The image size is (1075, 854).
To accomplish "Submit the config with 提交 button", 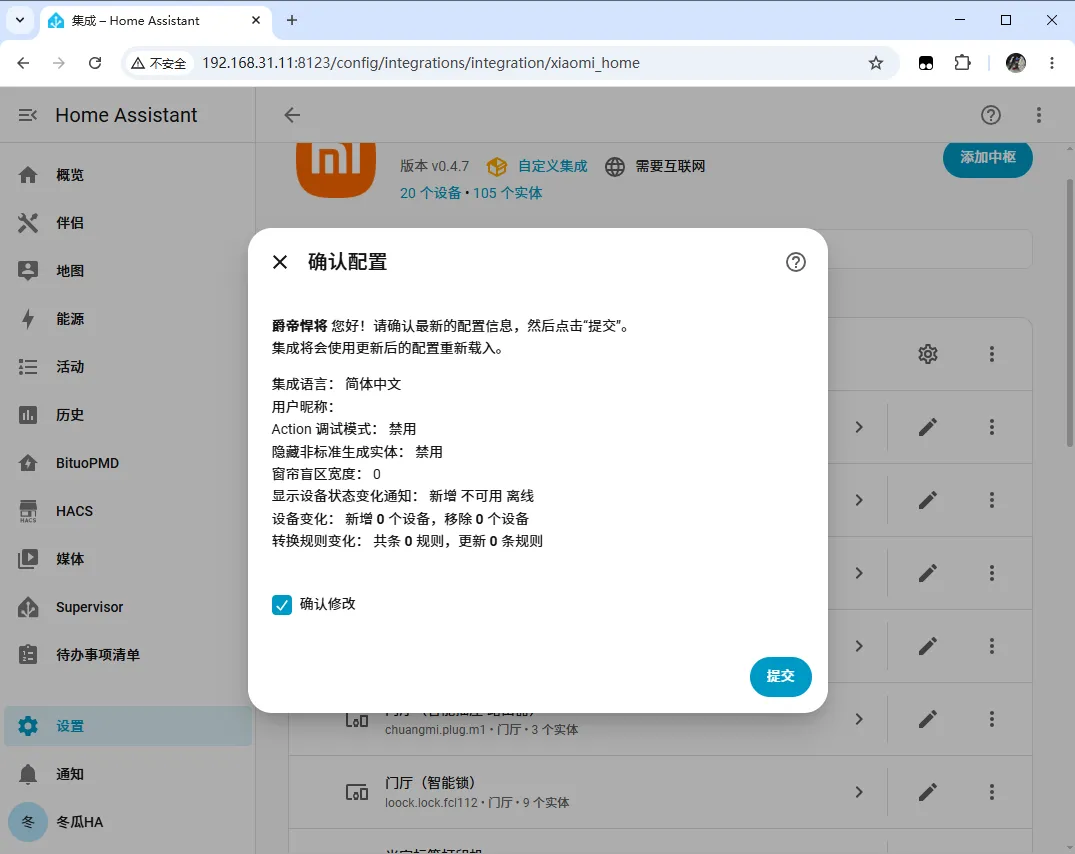I will (780, 676).
